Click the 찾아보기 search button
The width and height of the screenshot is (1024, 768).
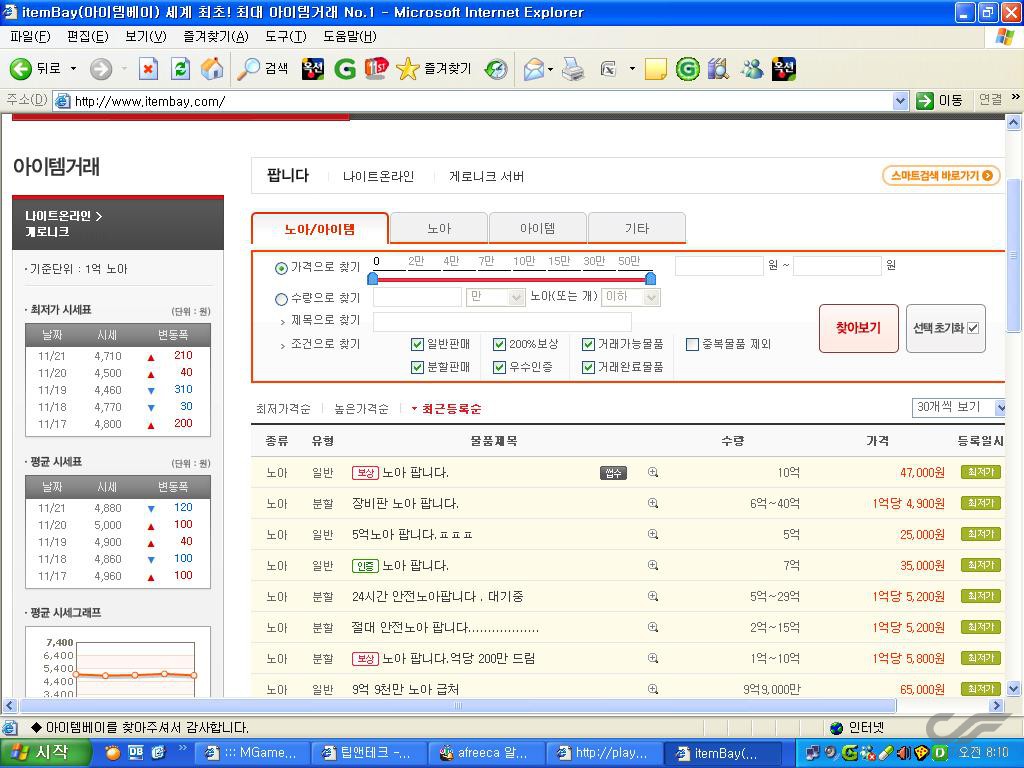[x=859, y=328]
